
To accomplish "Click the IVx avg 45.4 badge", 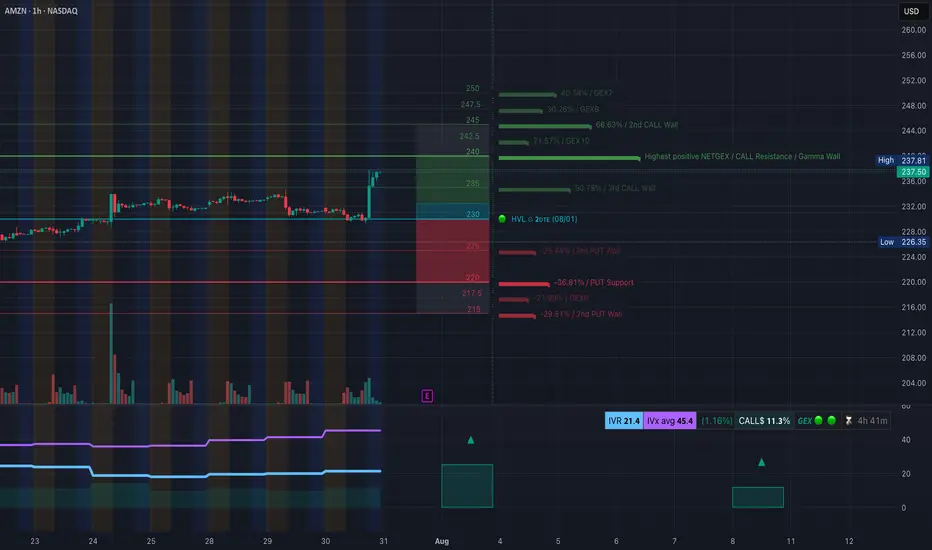I will click(670, 421).
